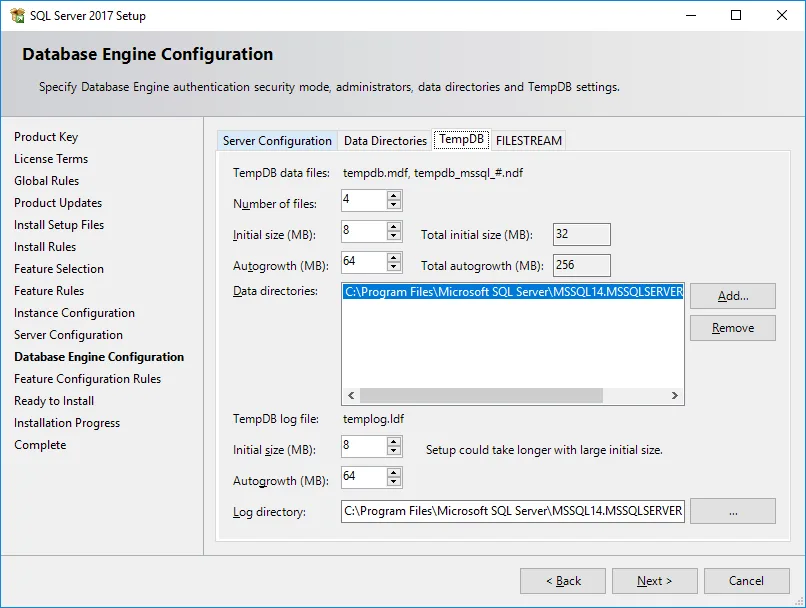Cancel the SQL Server setup
The height and width of the screenshot is (608, 806).
(746, 581)
